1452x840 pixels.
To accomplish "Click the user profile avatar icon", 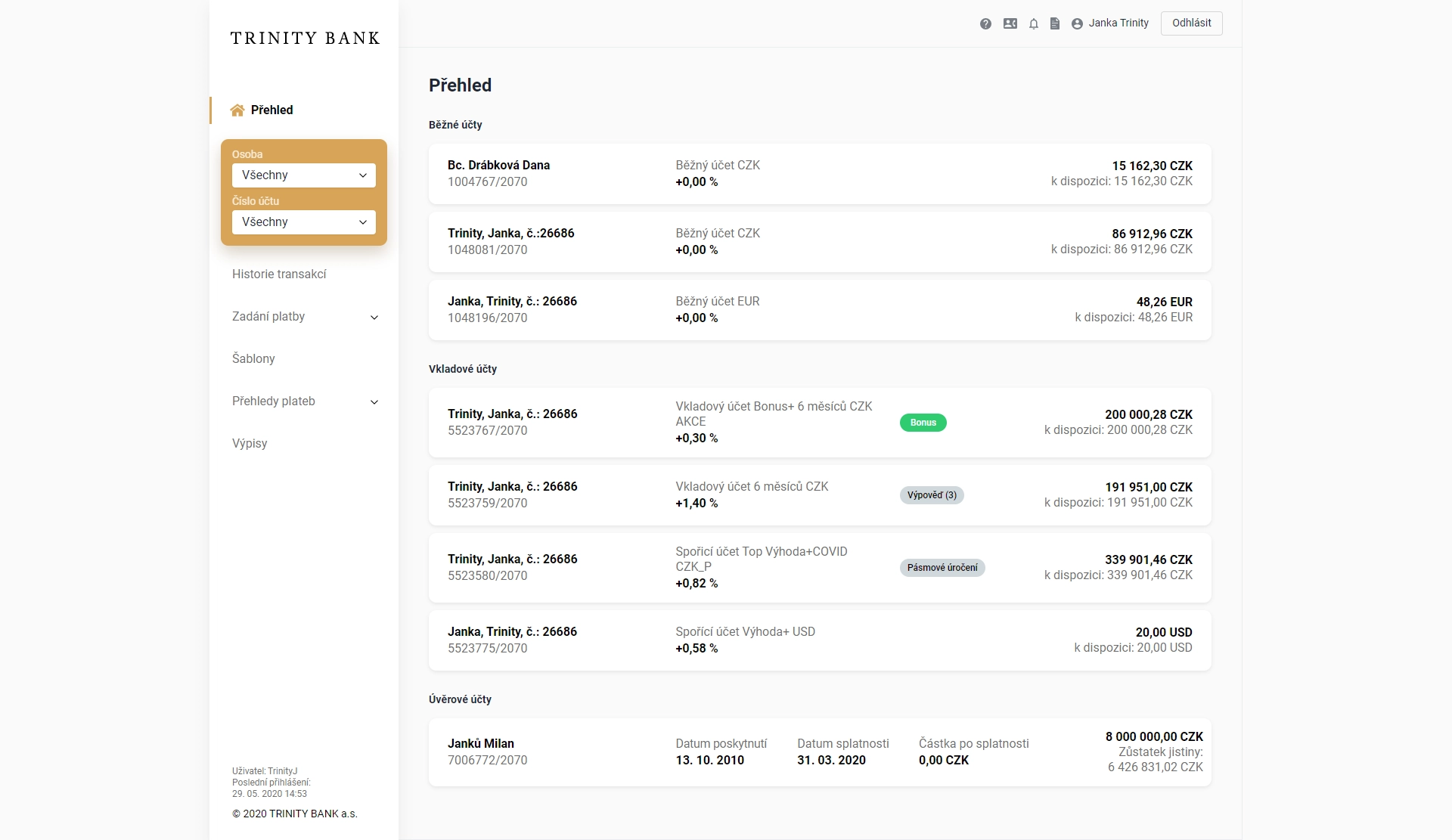I will click(x=1077, y=23).
